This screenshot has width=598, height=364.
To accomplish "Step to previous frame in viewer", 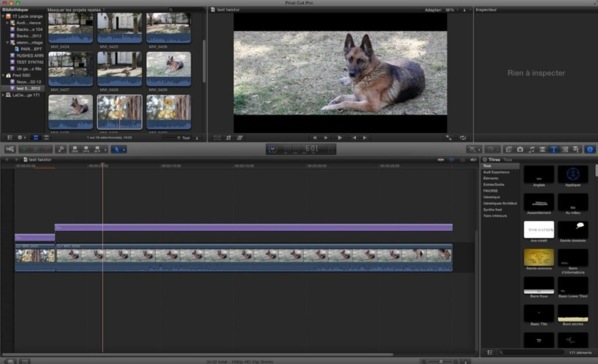I will [x=354, y=138].
